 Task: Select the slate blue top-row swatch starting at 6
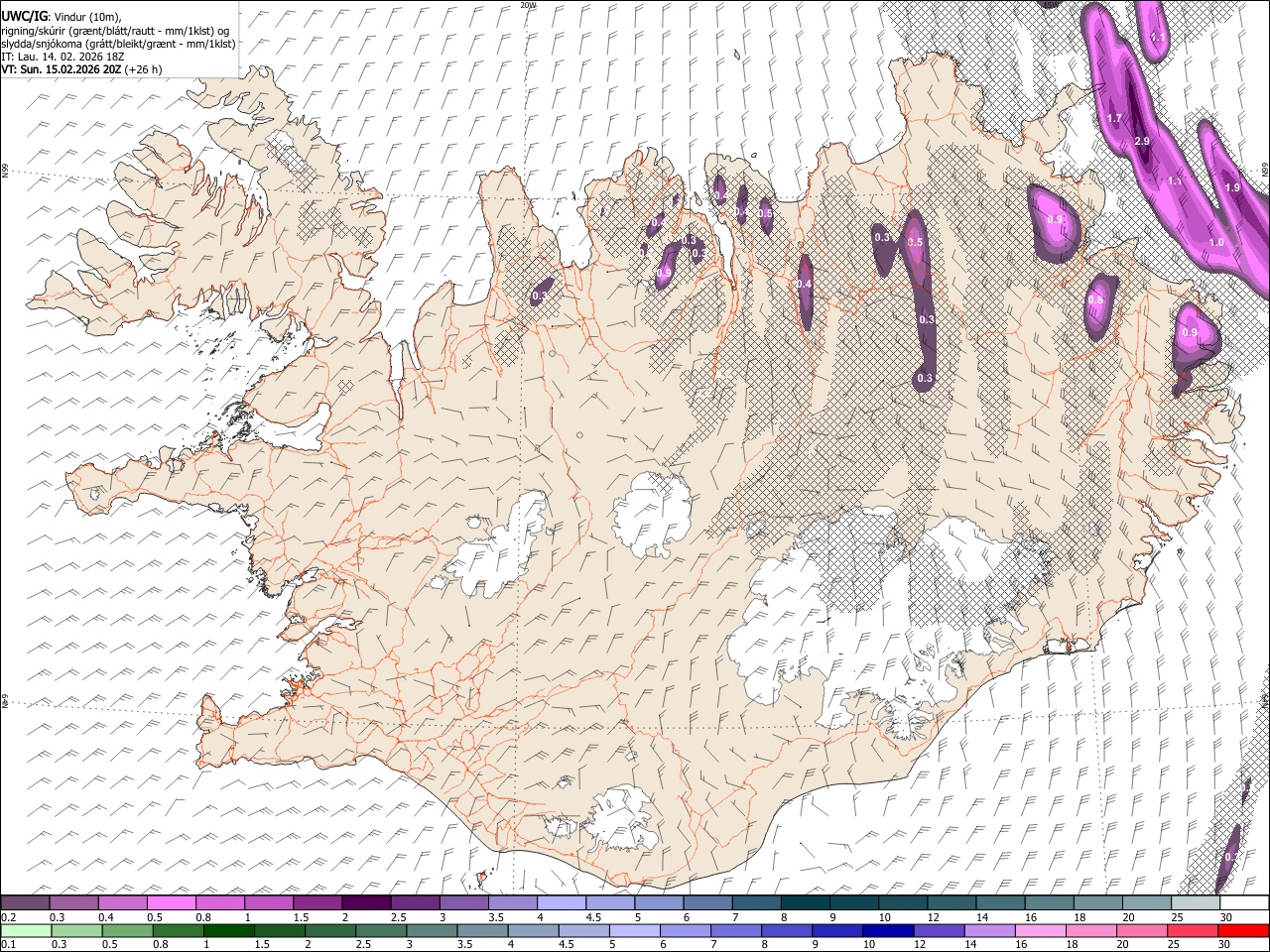point(706,903)
